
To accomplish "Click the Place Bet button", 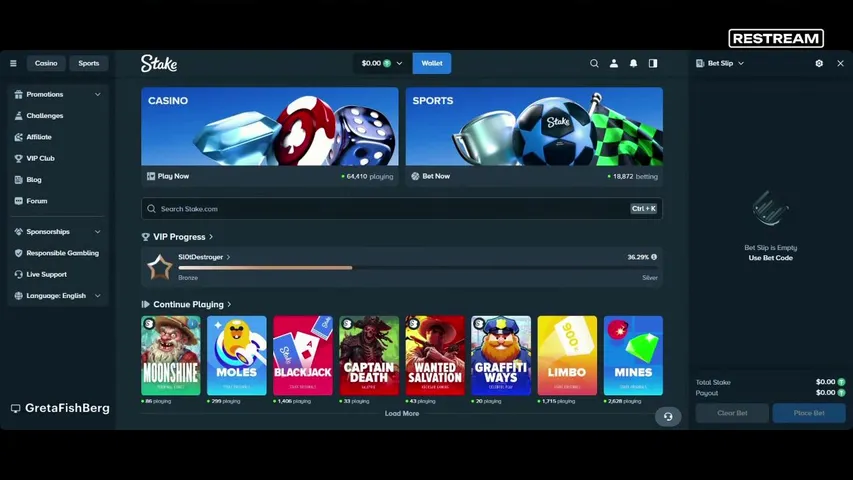I will 809,413.
